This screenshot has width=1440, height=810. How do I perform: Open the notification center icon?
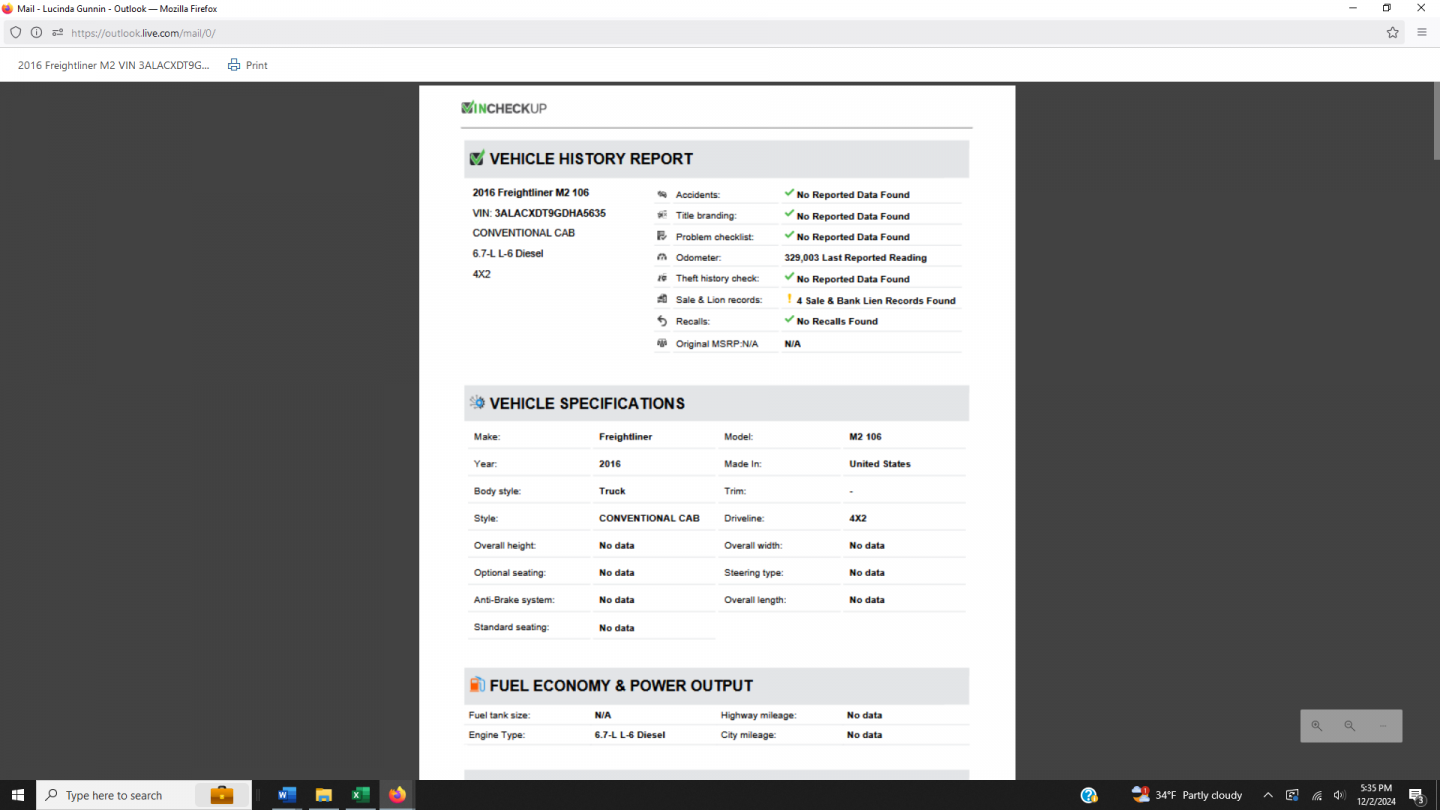point(1417,795)
